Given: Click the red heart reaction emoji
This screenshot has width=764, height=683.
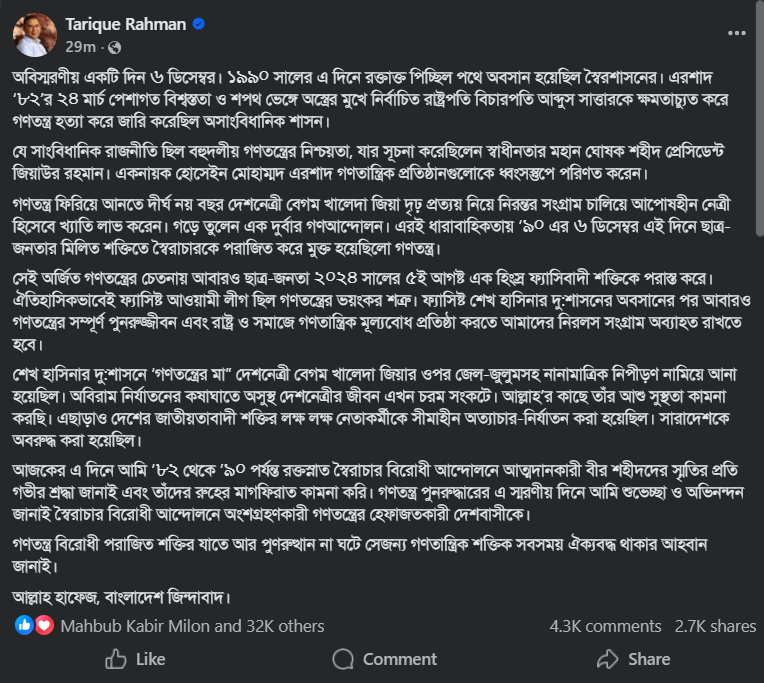Looking at the screenshot, I should [44, 626].
